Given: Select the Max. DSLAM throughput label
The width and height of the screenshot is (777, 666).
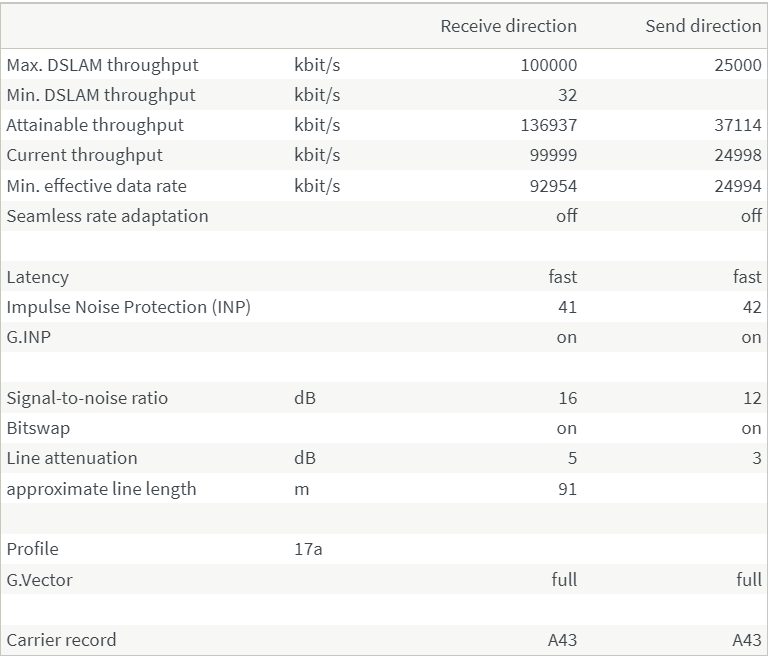Looking at the screenshot, I should [102, 65].
